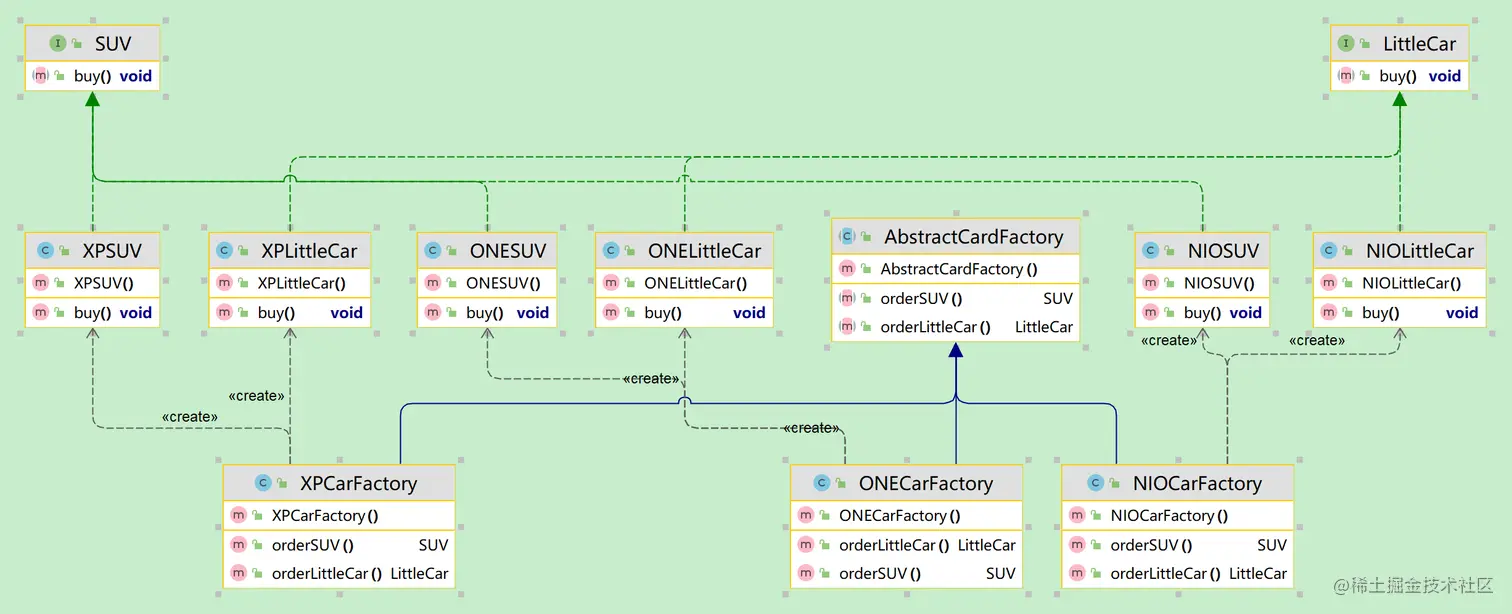Click orderLittleCar() text in NIOCarFactory
The image size is (1512, 614).
pyautogui.click(x=1165, y=574)
